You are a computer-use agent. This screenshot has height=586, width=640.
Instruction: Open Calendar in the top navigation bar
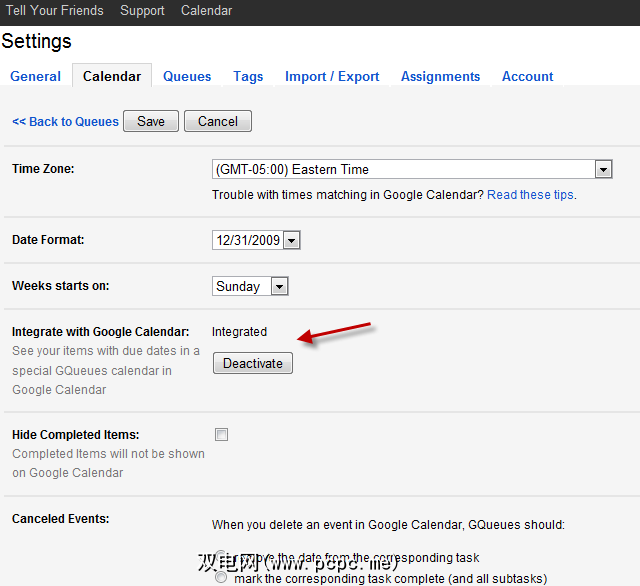pos(206,11)
